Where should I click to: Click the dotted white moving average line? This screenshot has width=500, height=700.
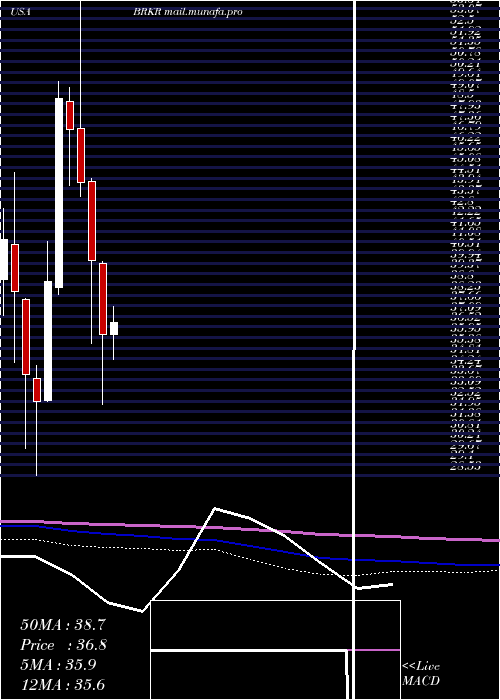click(250, 558)
